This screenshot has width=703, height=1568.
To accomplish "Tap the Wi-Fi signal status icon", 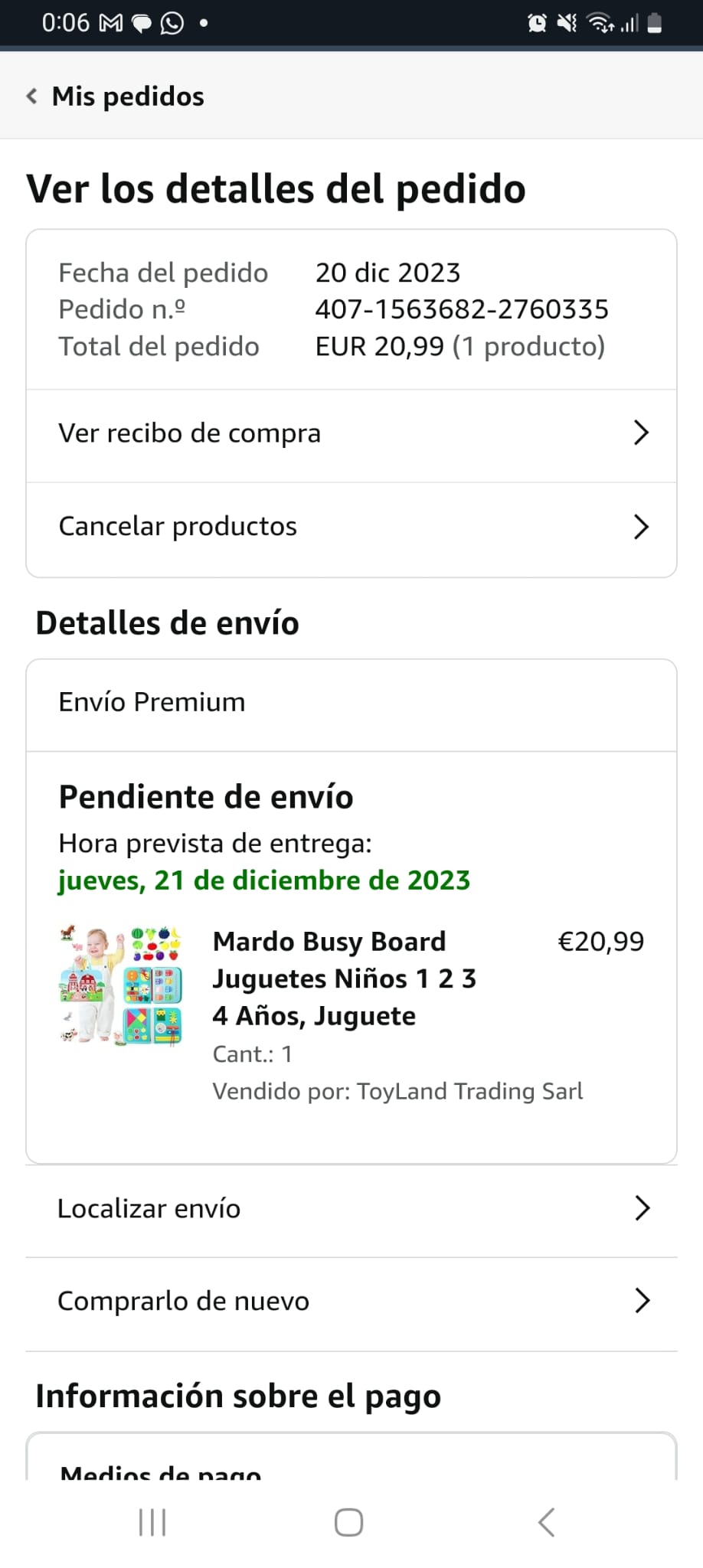I will point(600,24).
